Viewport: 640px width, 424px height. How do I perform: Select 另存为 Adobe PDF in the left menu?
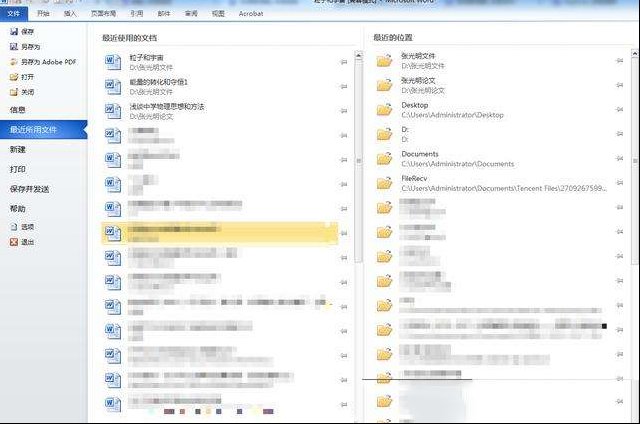[43, 62]
